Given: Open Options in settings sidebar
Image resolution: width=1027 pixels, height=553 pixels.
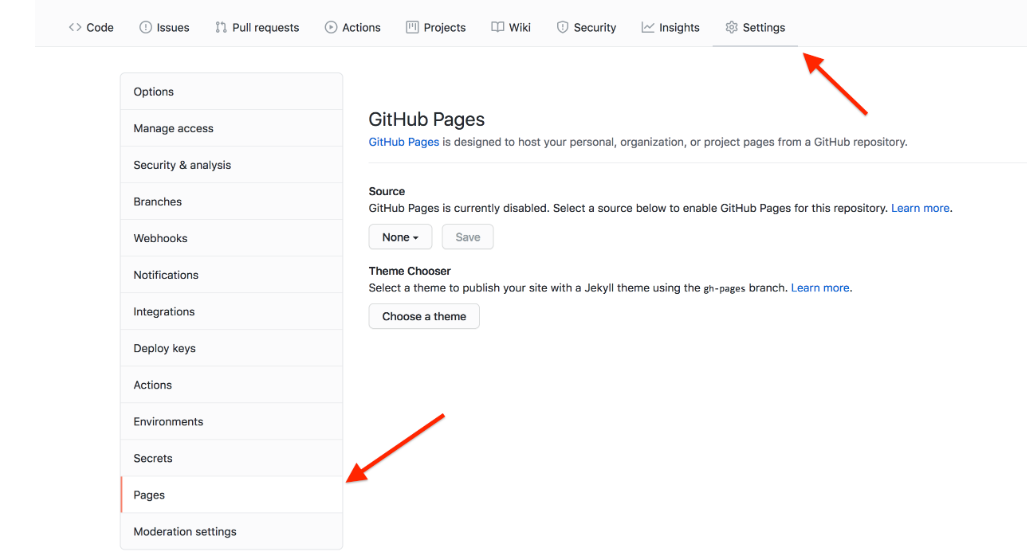Looking at the screenshot, I should (x=231, y=92).
